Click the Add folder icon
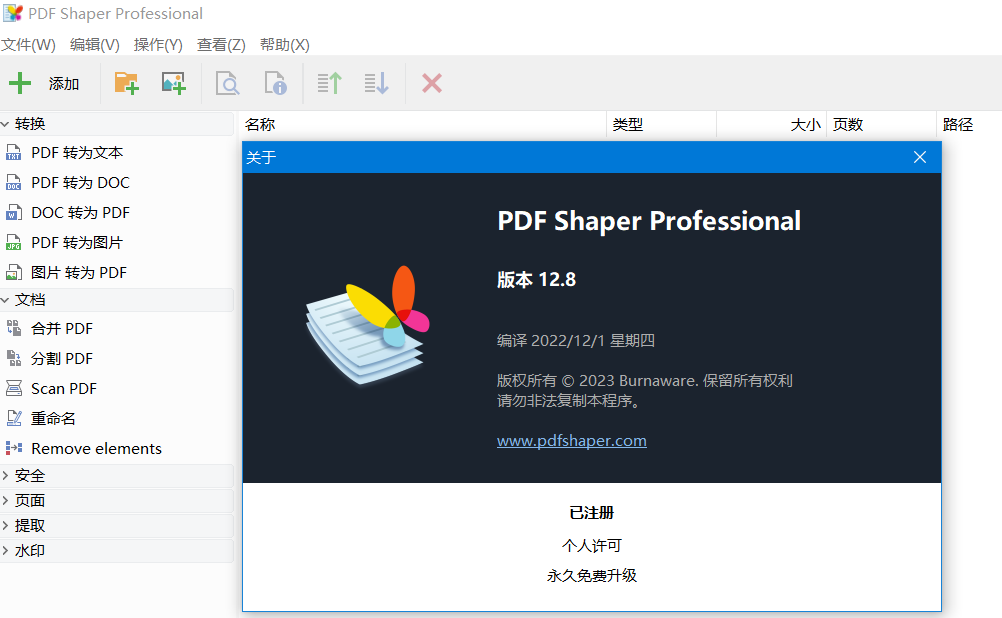 coord(126,83)
